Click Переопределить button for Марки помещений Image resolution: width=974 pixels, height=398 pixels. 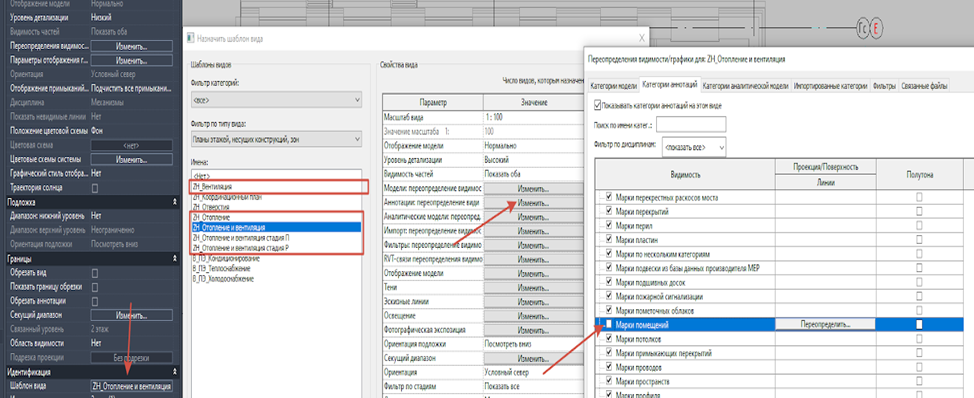(x=826, y=324)
